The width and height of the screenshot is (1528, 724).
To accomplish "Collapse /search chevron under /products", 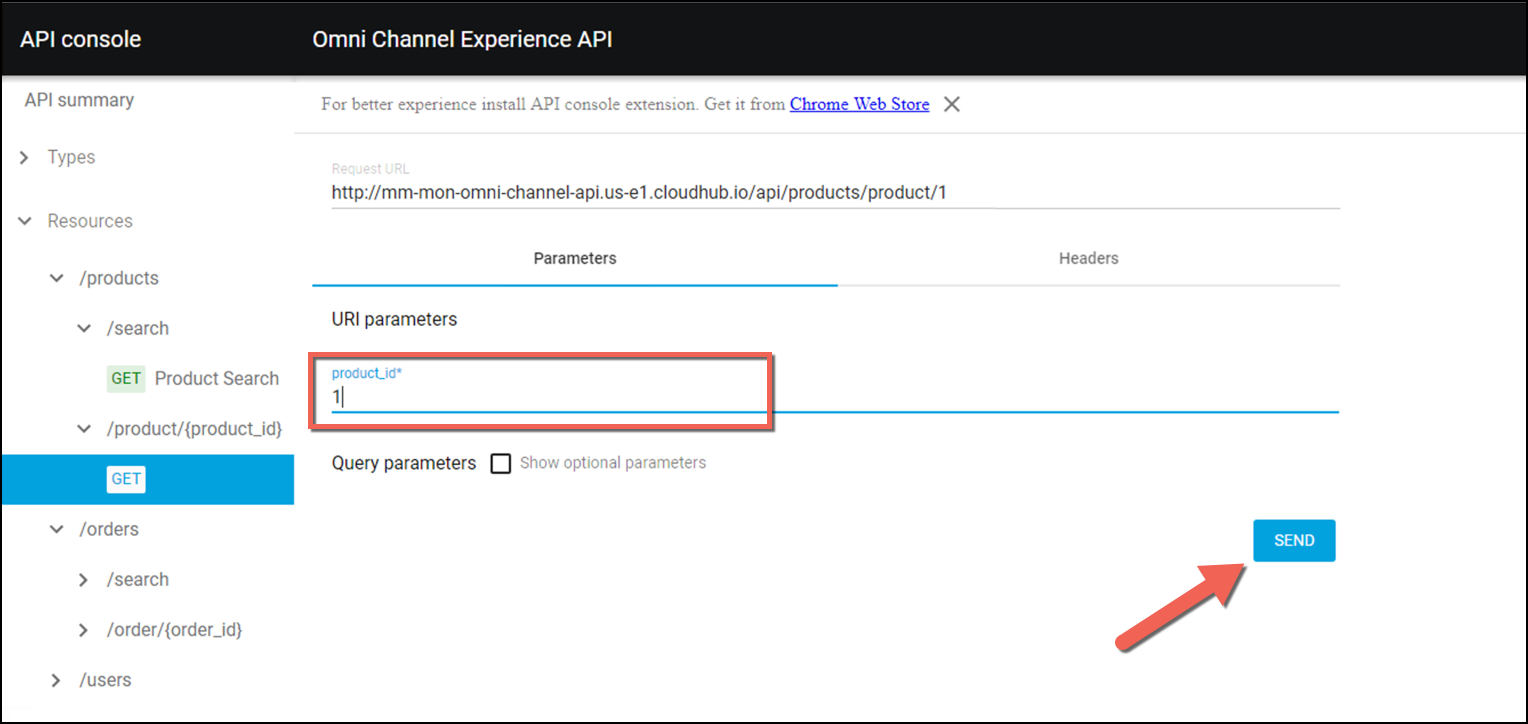I will click(84, 328).
